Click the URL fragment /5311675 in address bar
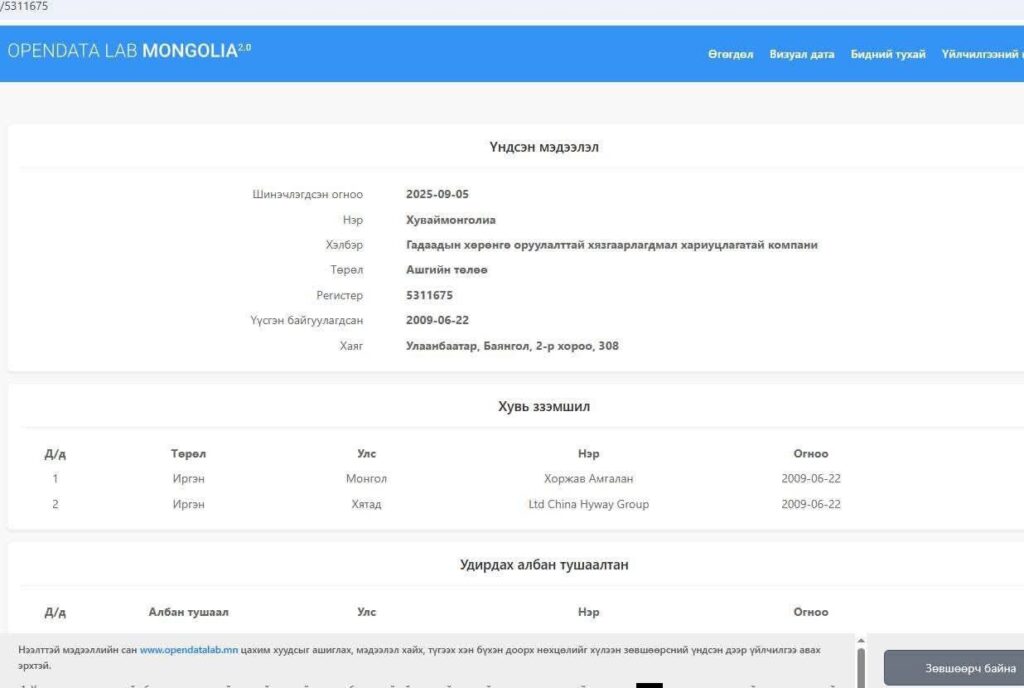This screenshot has width=1024, height=688. pyautogui.click(x=24, y=6)
